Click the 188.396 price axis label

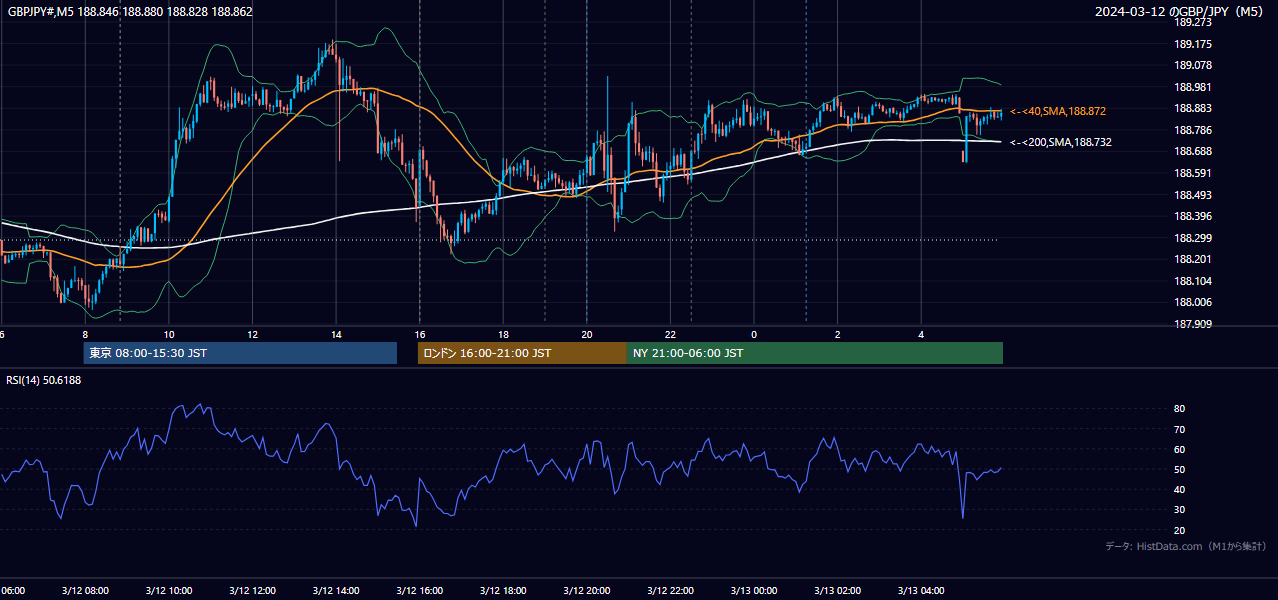1192,216
